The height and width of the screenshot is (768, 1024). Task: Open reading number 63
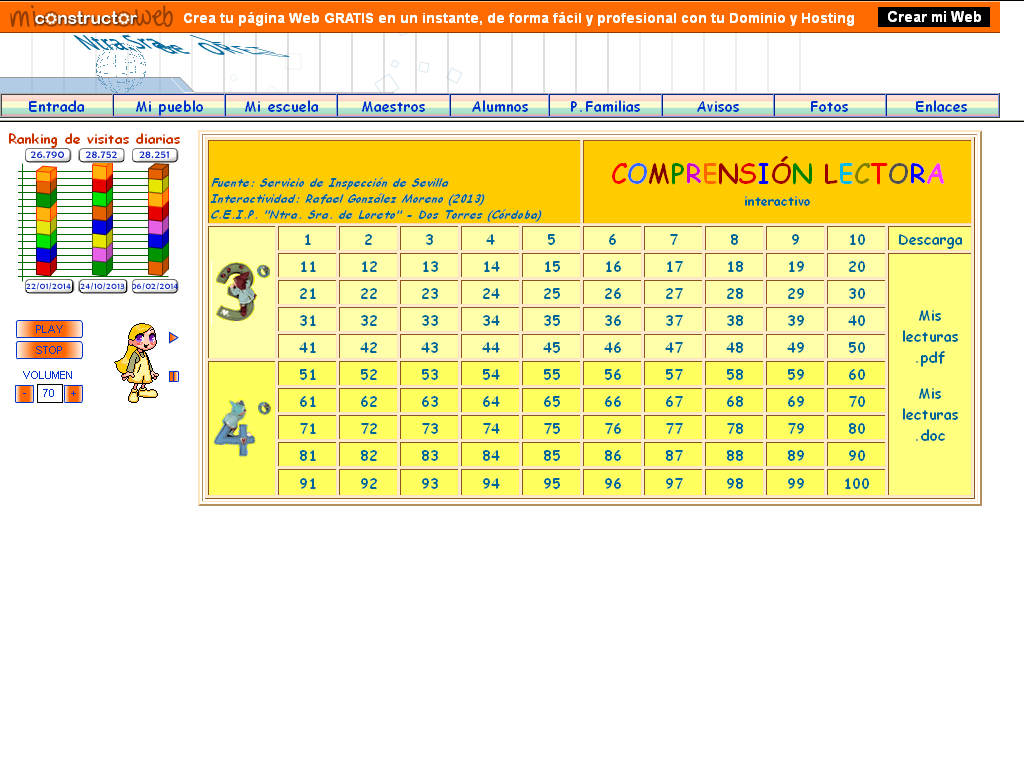[430, 402]
